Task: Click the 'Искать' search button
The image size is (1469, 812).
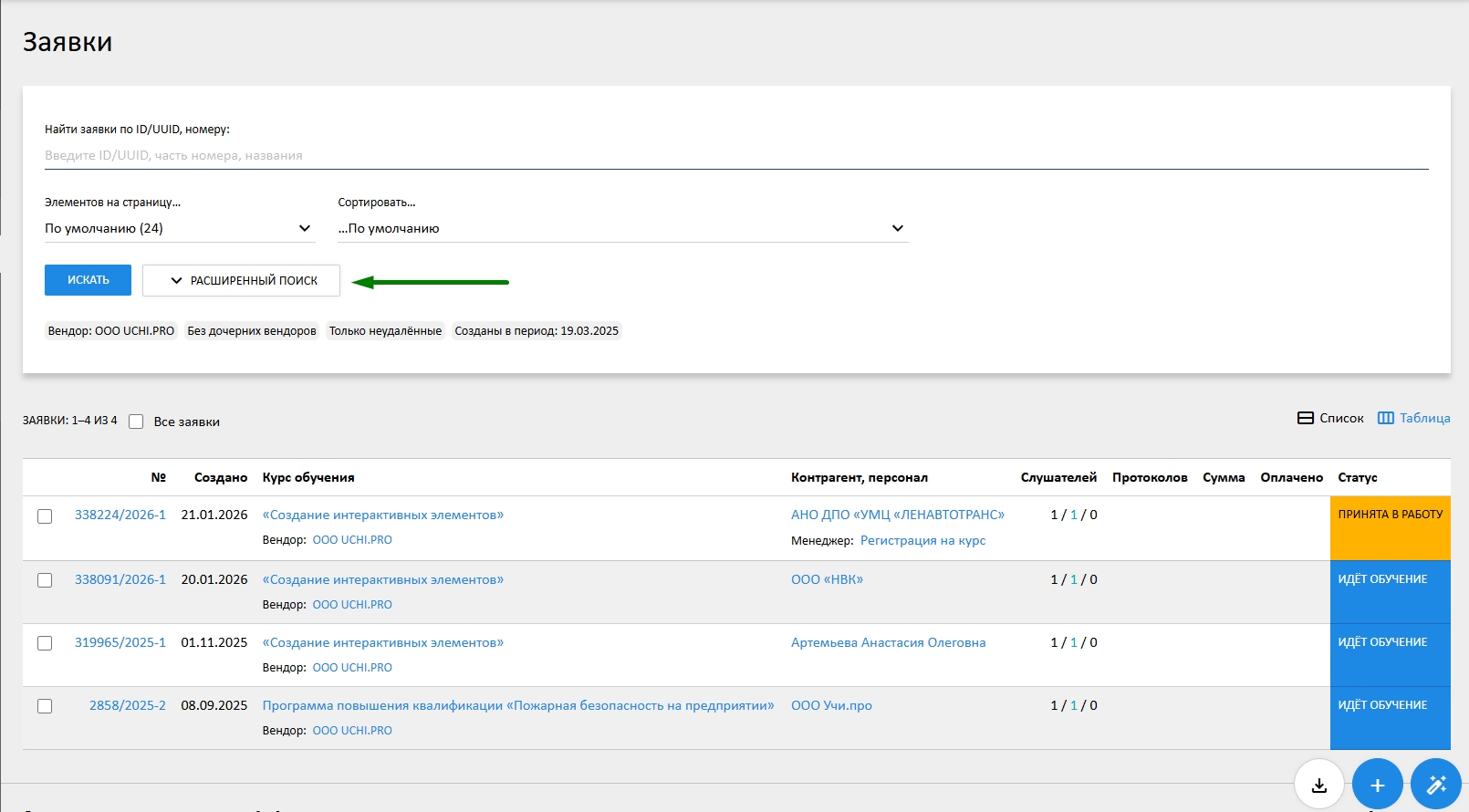Action: 88,280
